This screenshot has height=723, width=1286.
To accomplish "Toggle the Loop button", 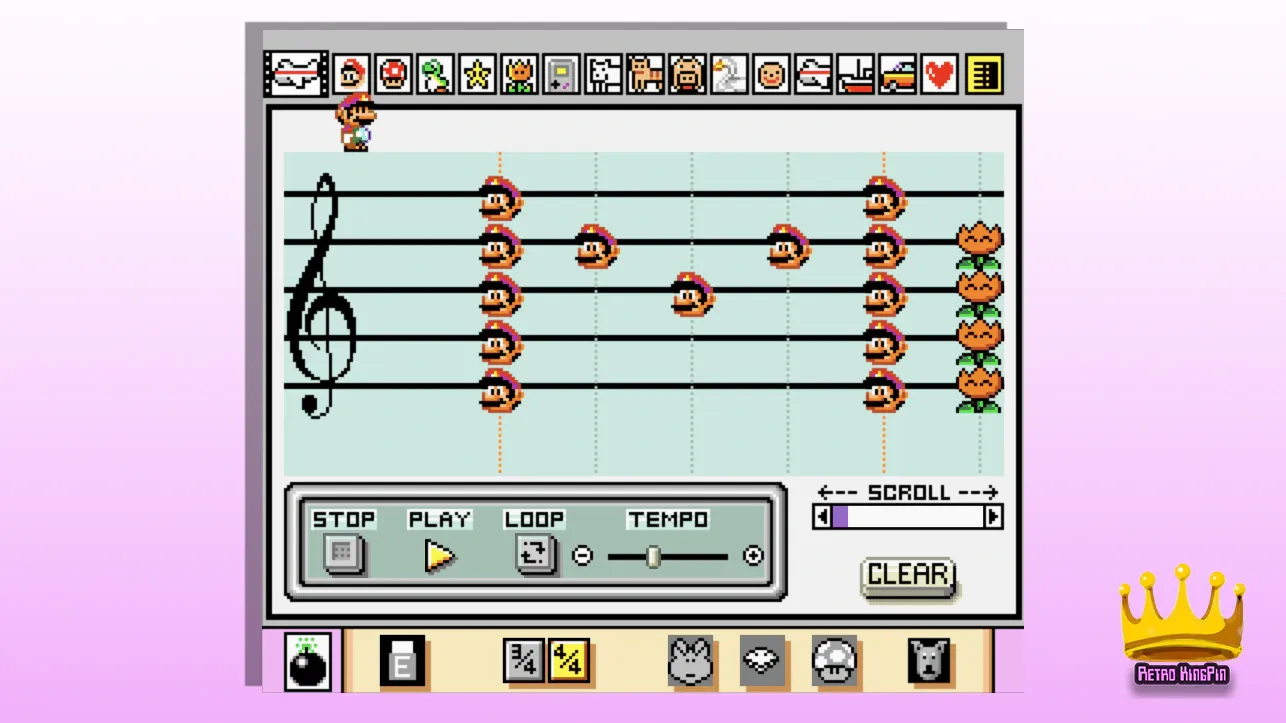I will pos(535,554).
